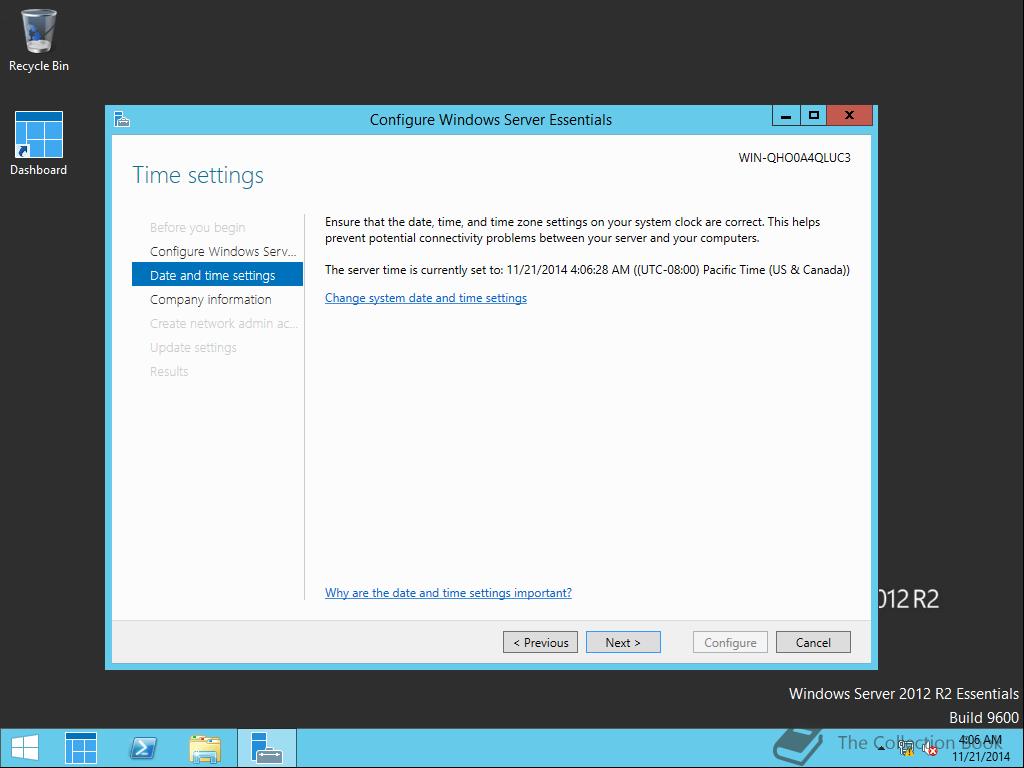Image resolution: width=1024 pixels, height=768 pixels.
Task: Advance with the Next button
Action: (623, 642)
